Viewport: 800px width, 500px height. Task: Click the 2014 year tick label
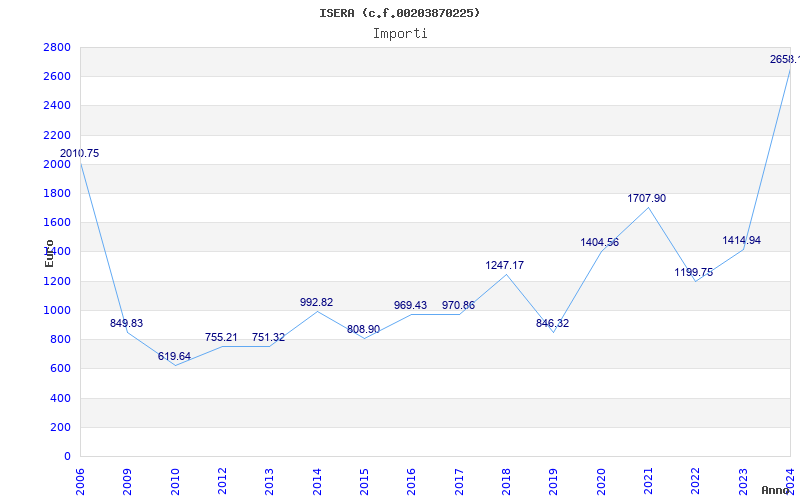[x=317, y=482]
